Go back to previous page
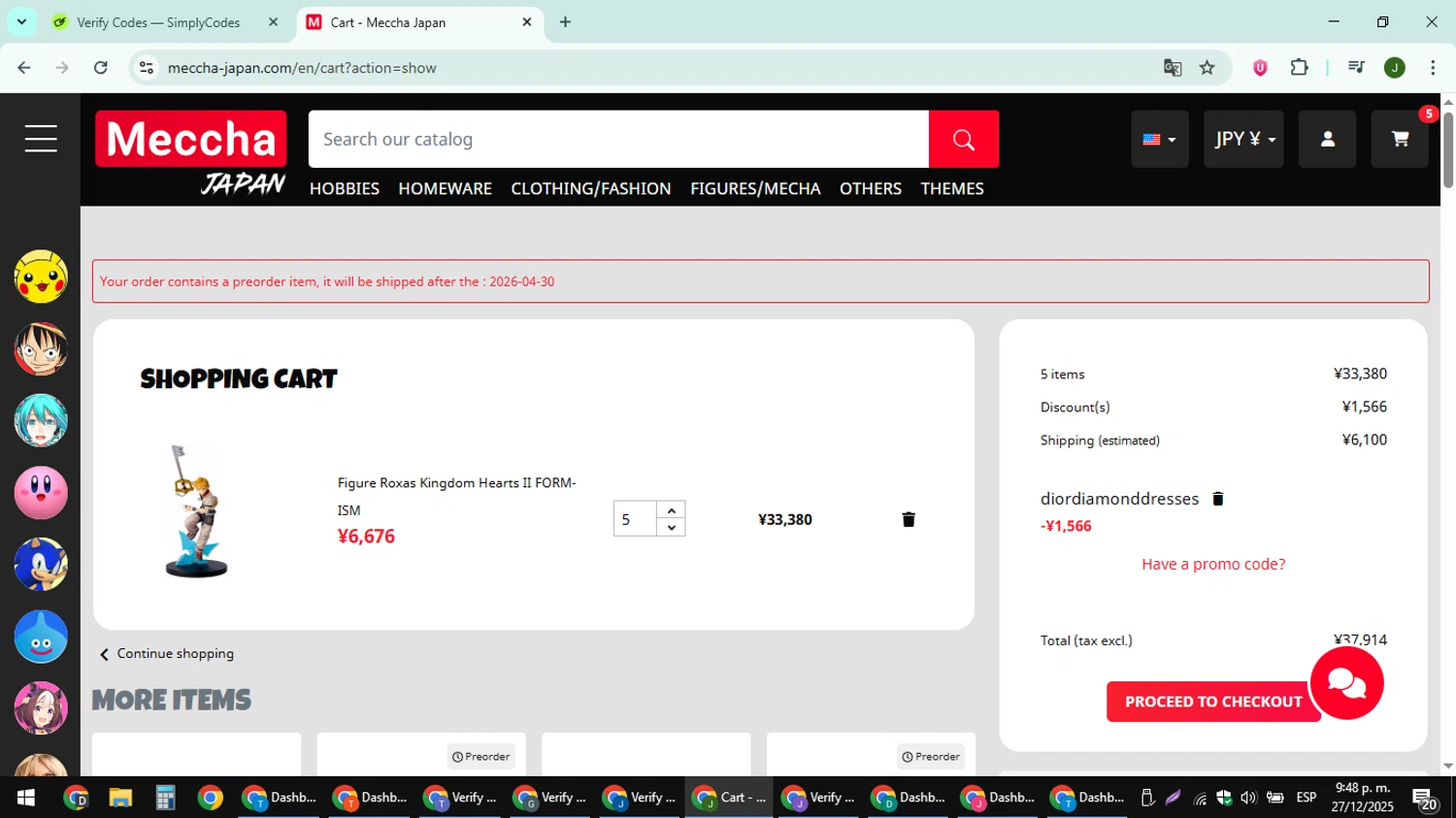Screen dimensions: 1456x818 coord(24,67)
